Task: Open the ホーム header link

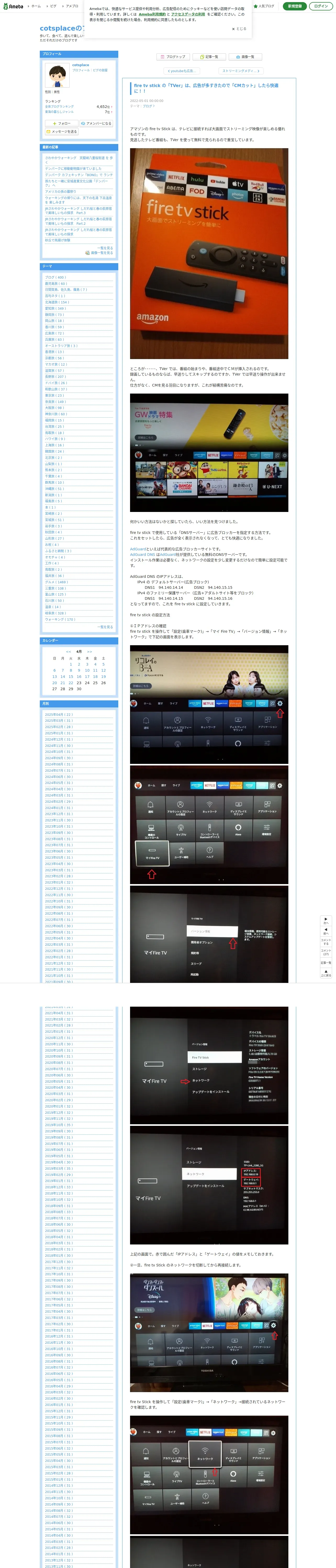Action: point(36,6)
